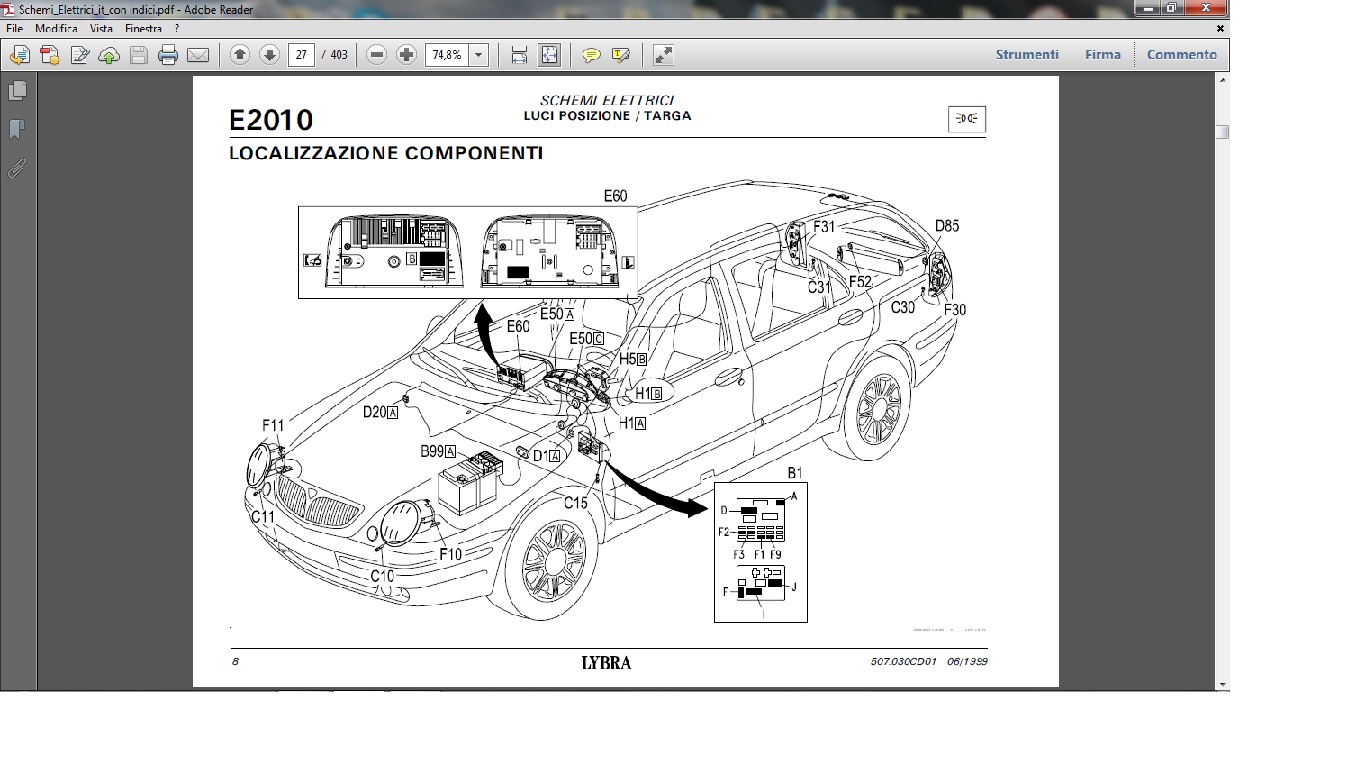Open the Commento pane
This screenshot has width=1366, height=768.
1182,55
